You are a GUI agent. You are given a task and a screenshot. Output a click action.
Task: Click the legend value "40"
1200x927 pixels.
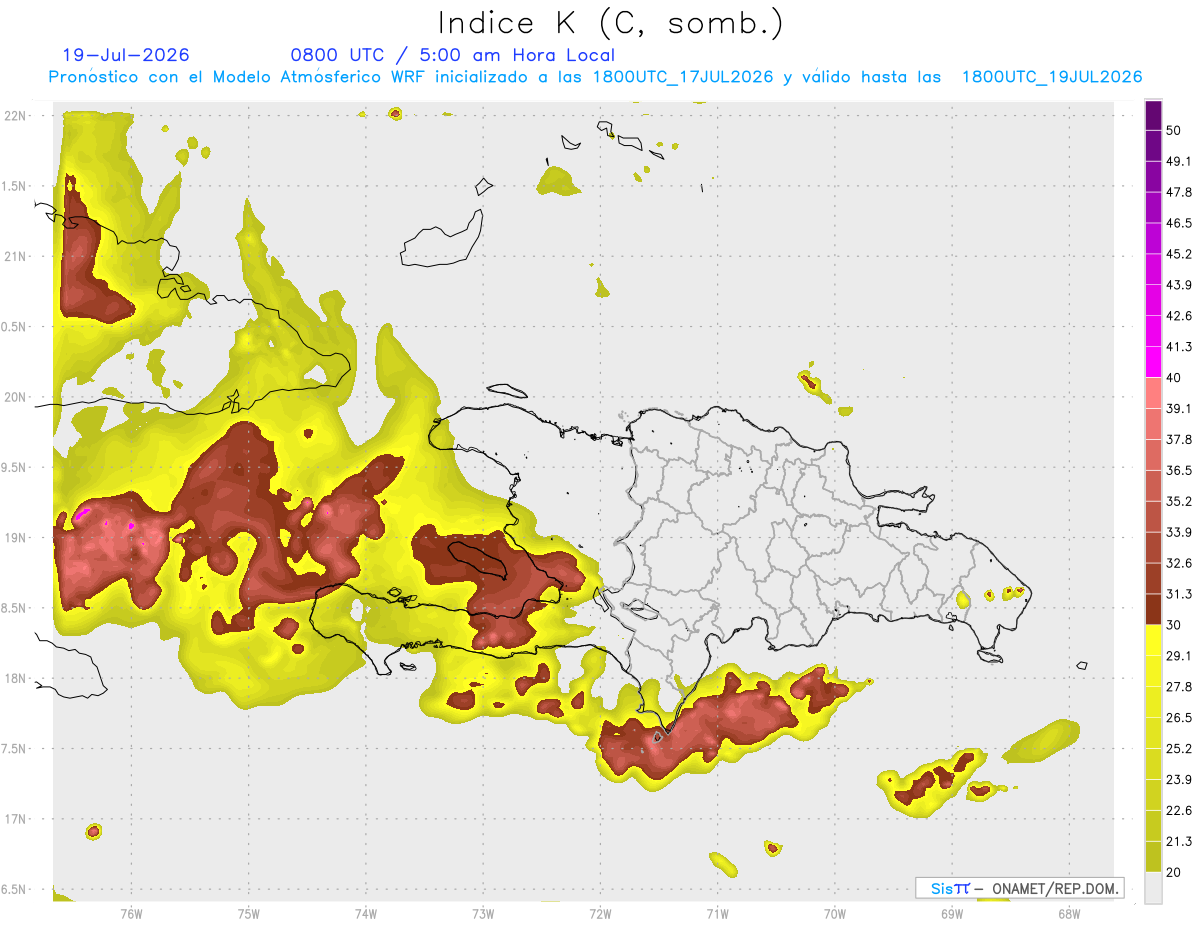1175,378
